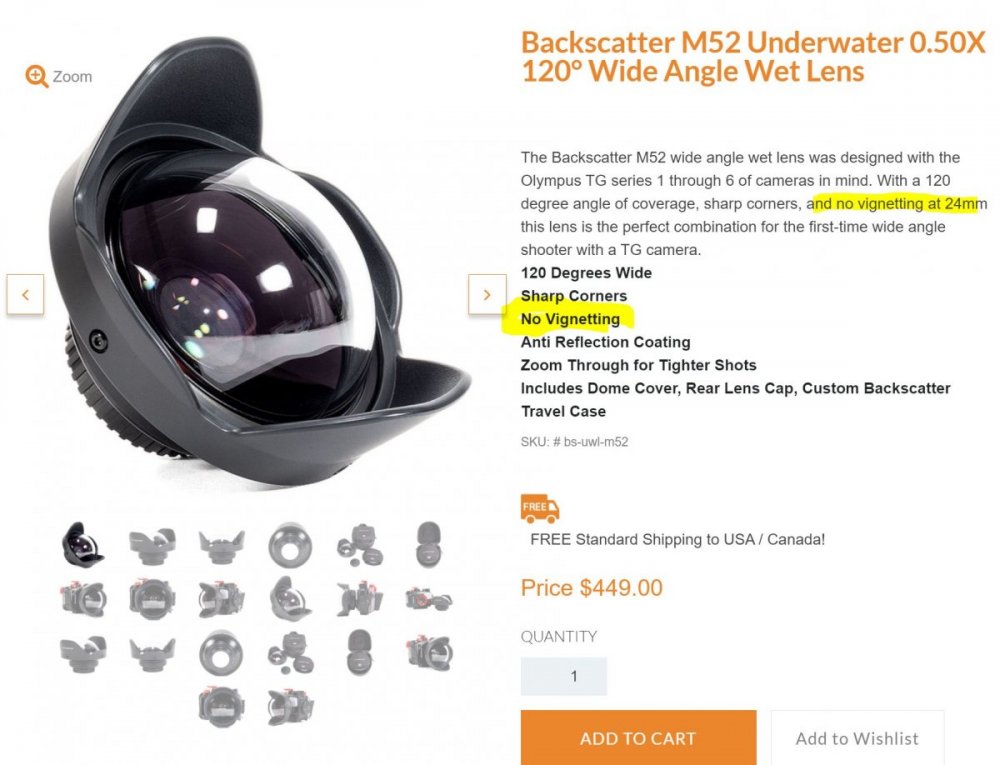Screen dimensions: 1000x765
Task: Click the Price $449.00 text
Action: tap(592, 587)
